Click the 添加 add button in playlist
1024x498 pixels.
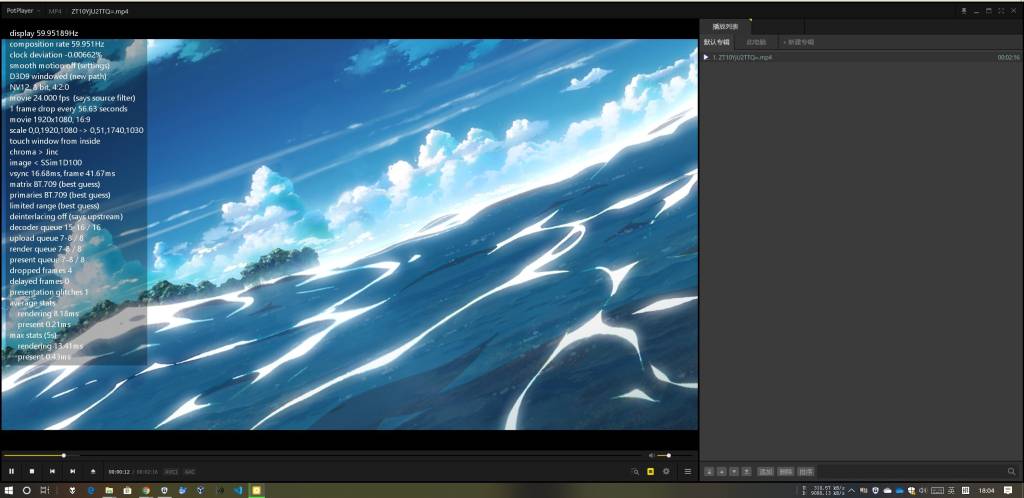pyautogui.click(x=765, y=471)
